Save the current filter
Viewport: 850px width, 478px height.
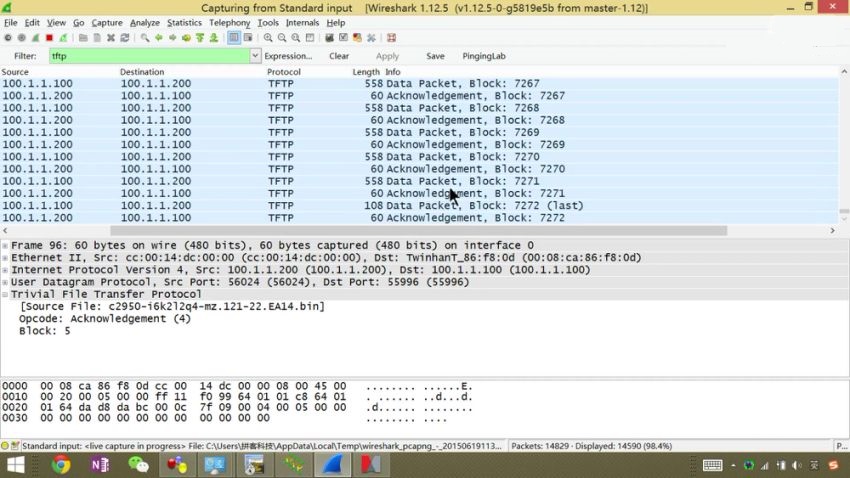[x=435, y=56]
